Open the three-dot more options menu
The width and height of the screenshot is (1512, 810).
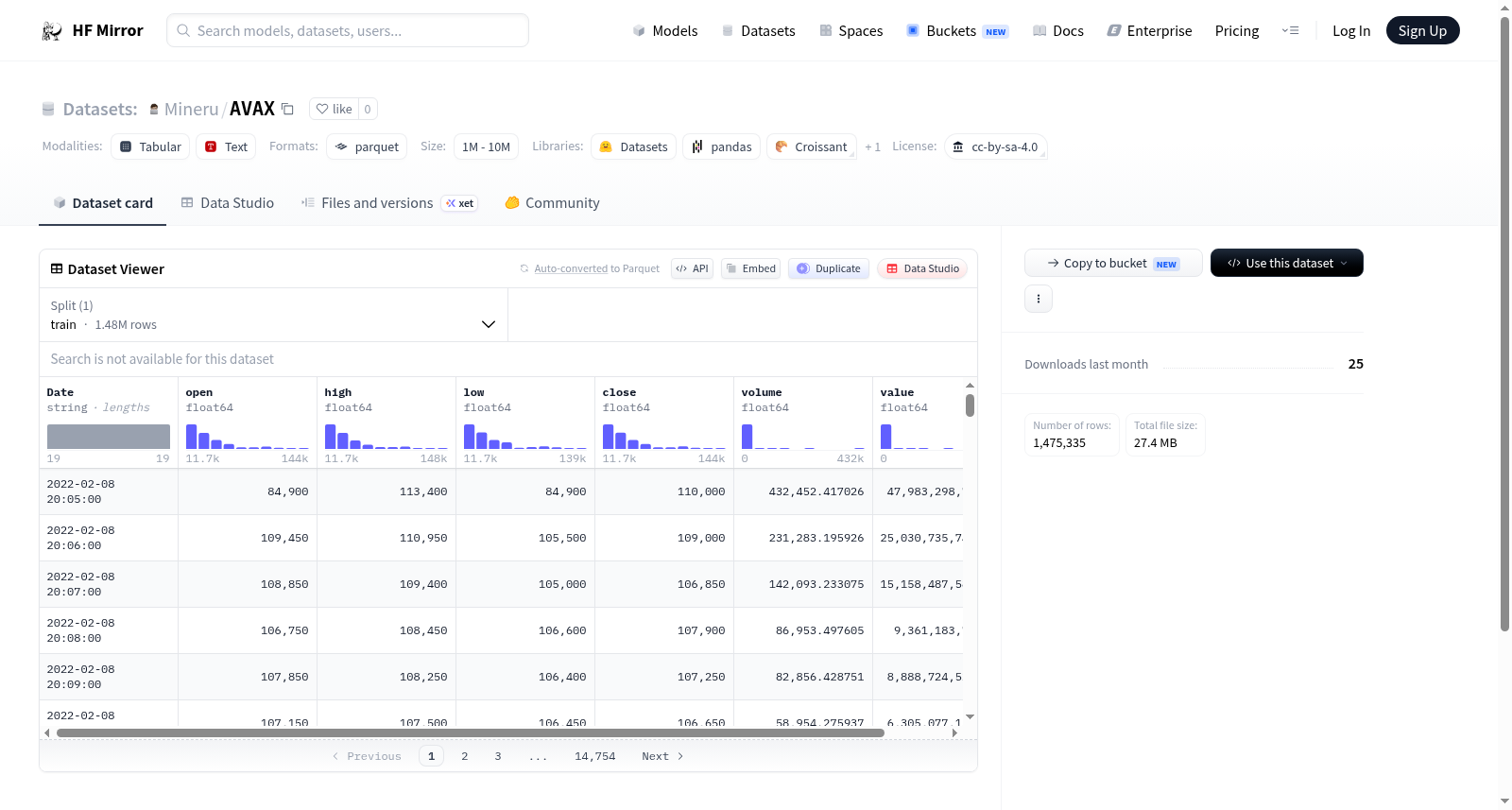(1039, 299)
